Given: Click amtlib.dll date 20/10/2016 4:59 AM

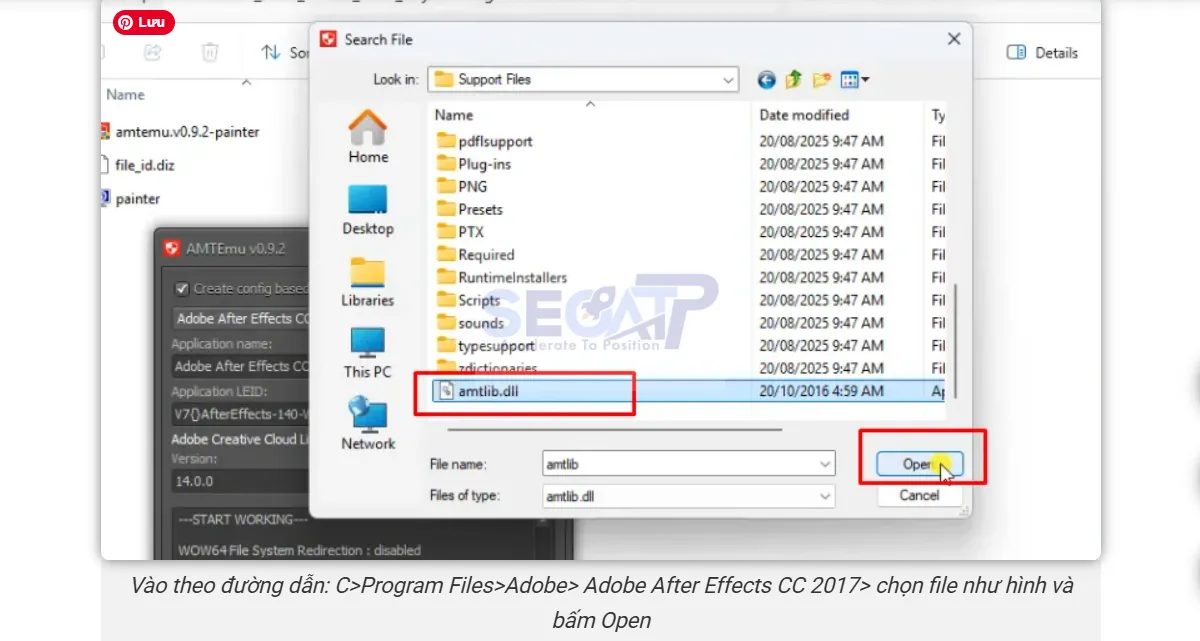Looking at the screenshot, I should (821, 391).
